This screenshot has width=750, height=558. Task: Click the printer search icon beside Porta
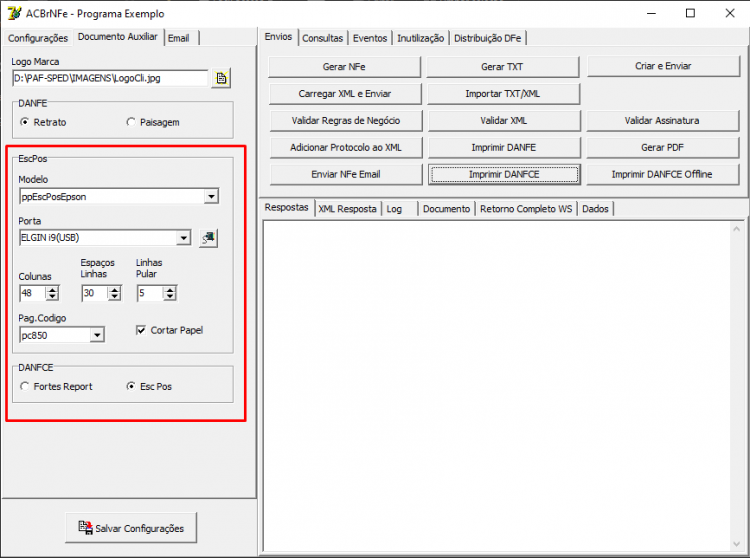coord(208,238)
